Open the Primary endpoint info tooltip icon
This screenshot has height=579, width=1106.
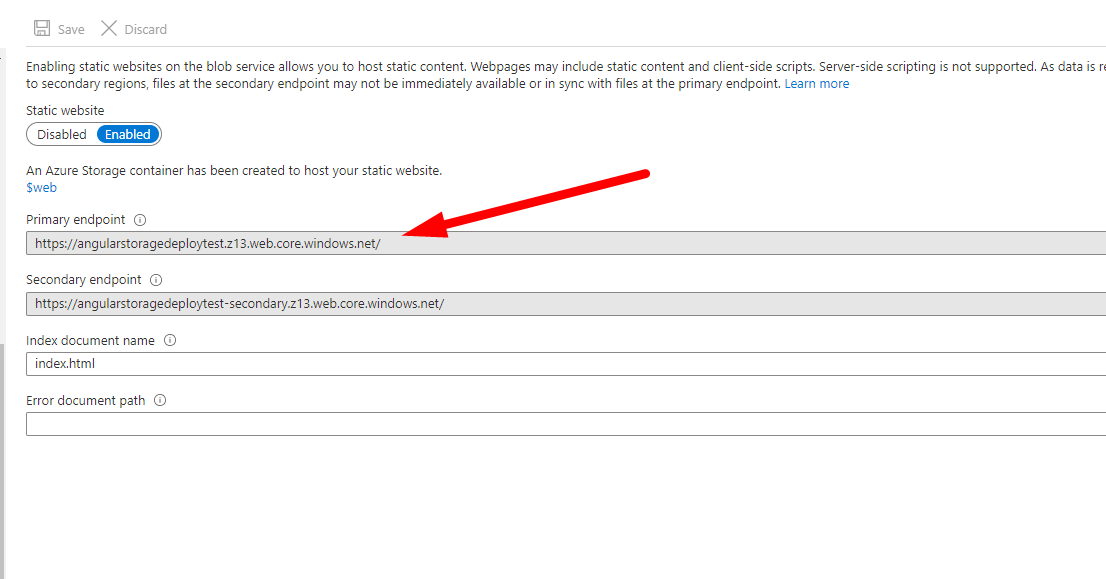click(140, 220)
